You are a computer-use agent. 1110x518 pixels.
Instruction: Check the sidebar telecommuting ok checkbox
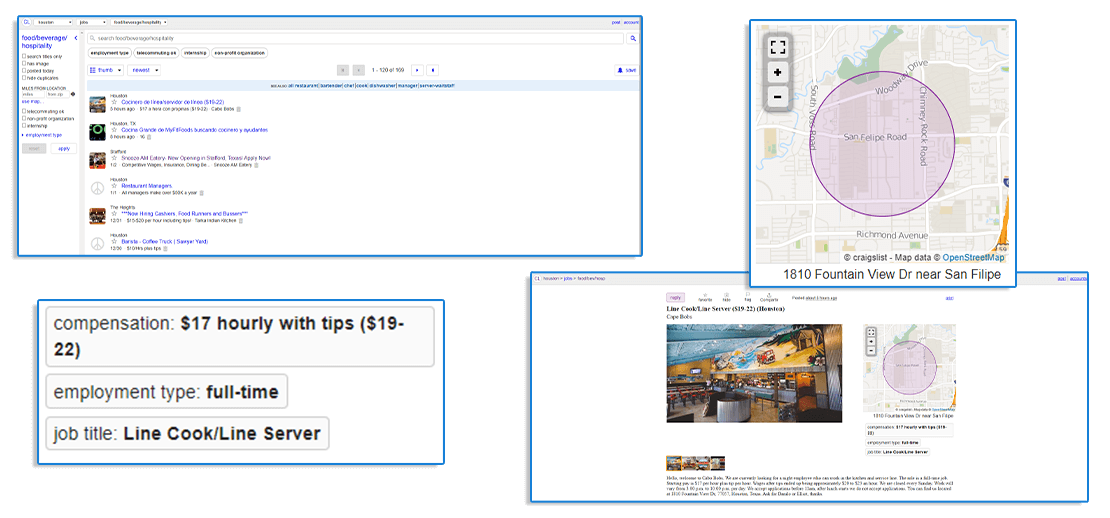click(x=24, y=111)
